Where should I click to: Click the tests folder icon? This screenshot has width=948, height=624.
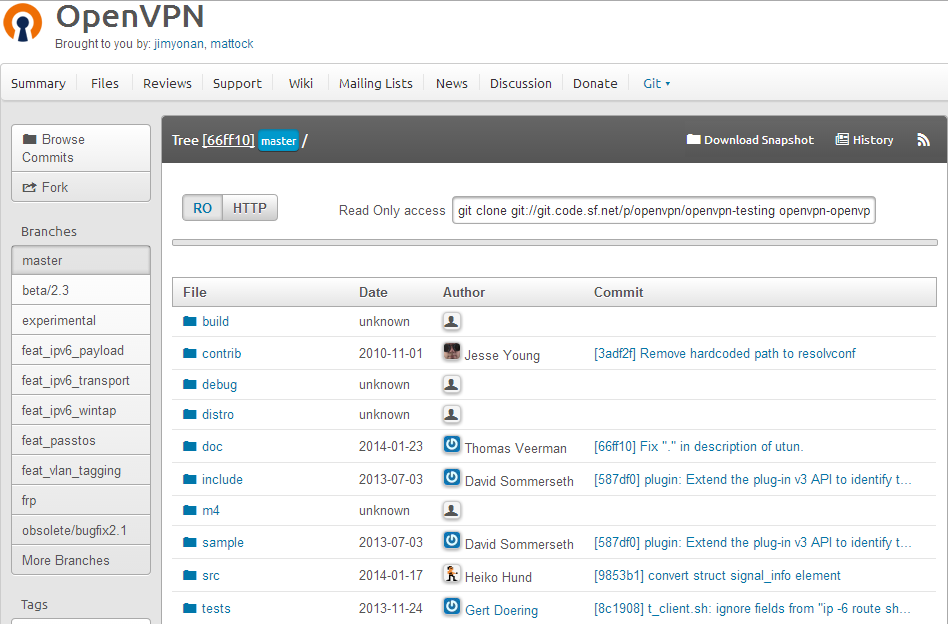click(190, 608)
